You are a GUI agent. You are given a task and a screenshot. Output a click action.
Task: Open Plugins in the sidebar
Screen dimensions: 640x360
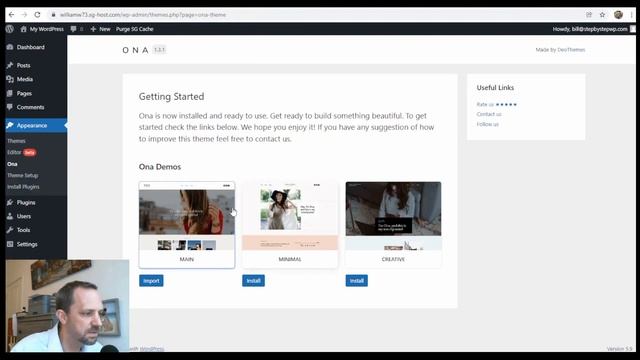tap(26, 202)
